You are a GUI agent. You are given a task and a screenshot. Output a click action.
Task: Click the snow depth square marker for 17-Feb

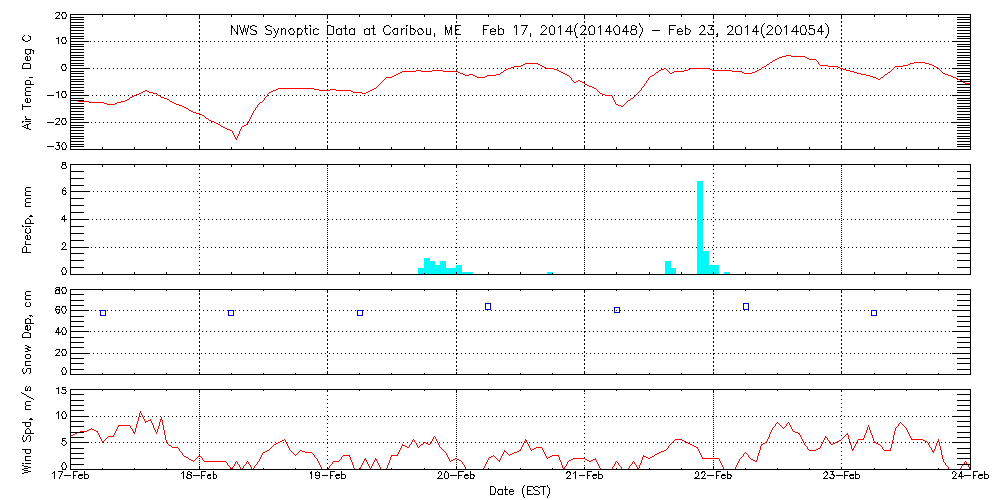click(x=103, y=312)
